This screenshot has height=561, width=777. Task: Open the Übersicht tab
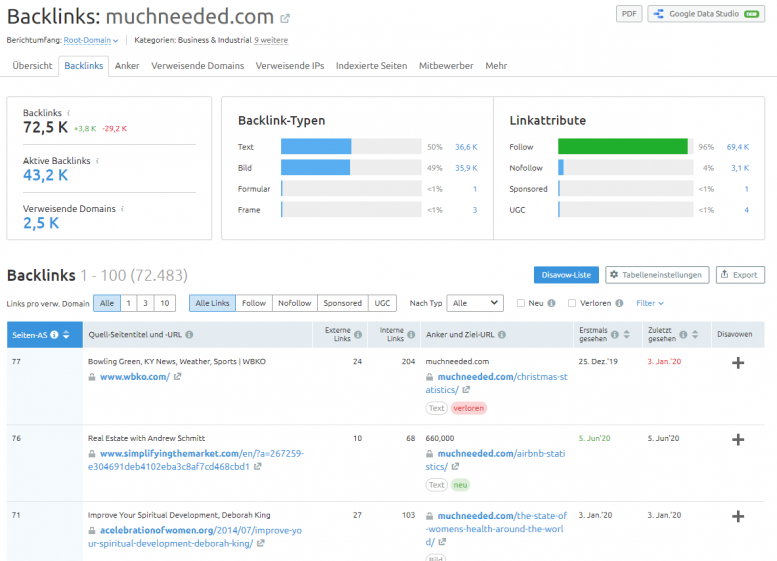click(32, 65)
